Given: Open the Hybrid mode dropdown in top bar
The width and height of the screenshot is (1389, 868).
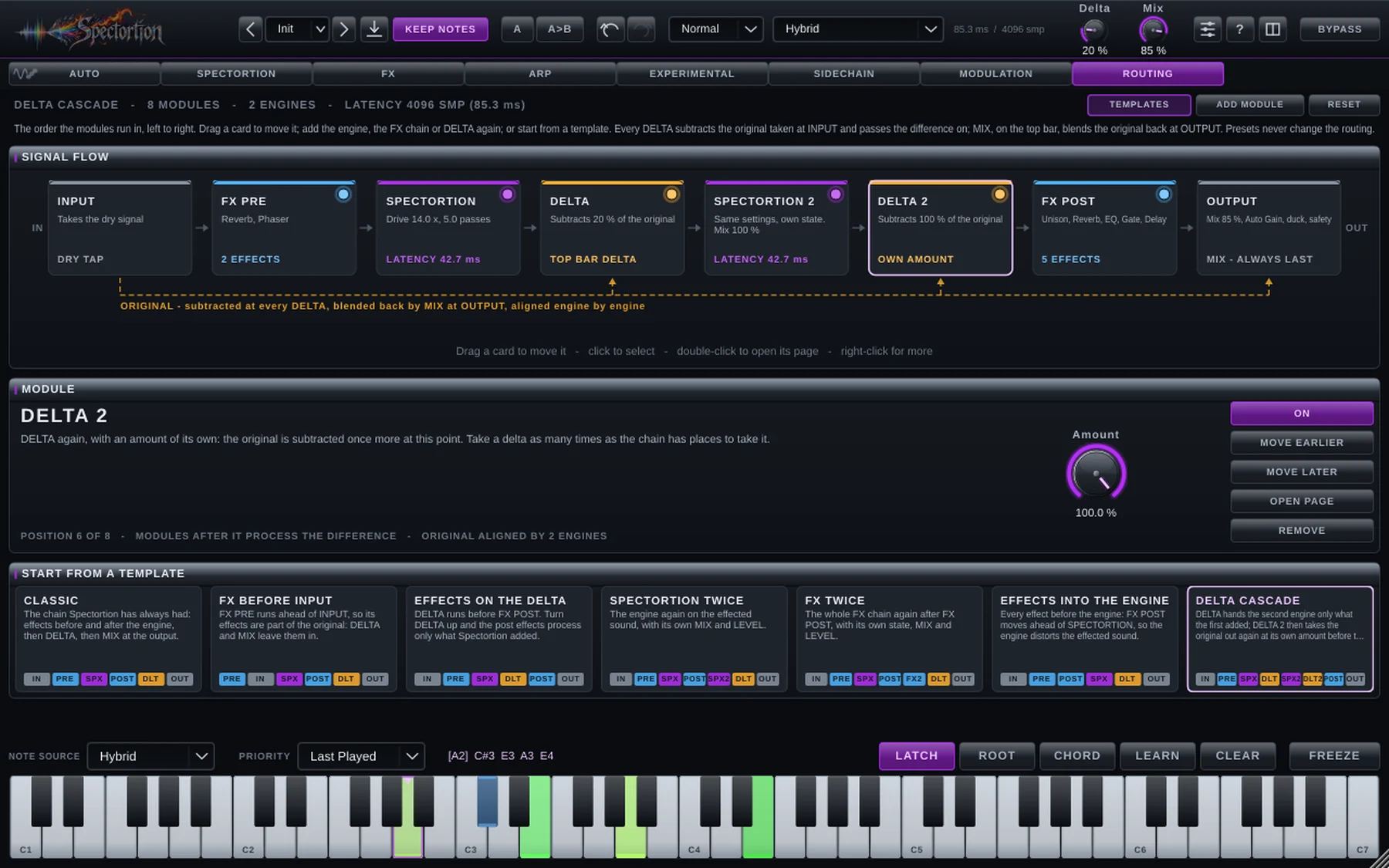Looking at the screenshot, I should pos(857,29).
